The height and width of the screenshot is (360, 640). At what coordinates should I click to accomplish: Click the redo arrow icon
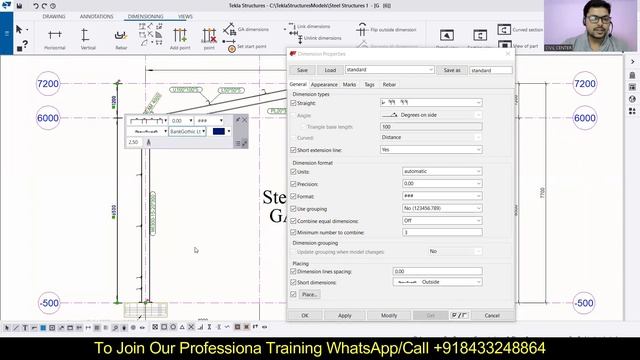pos(44,6)
